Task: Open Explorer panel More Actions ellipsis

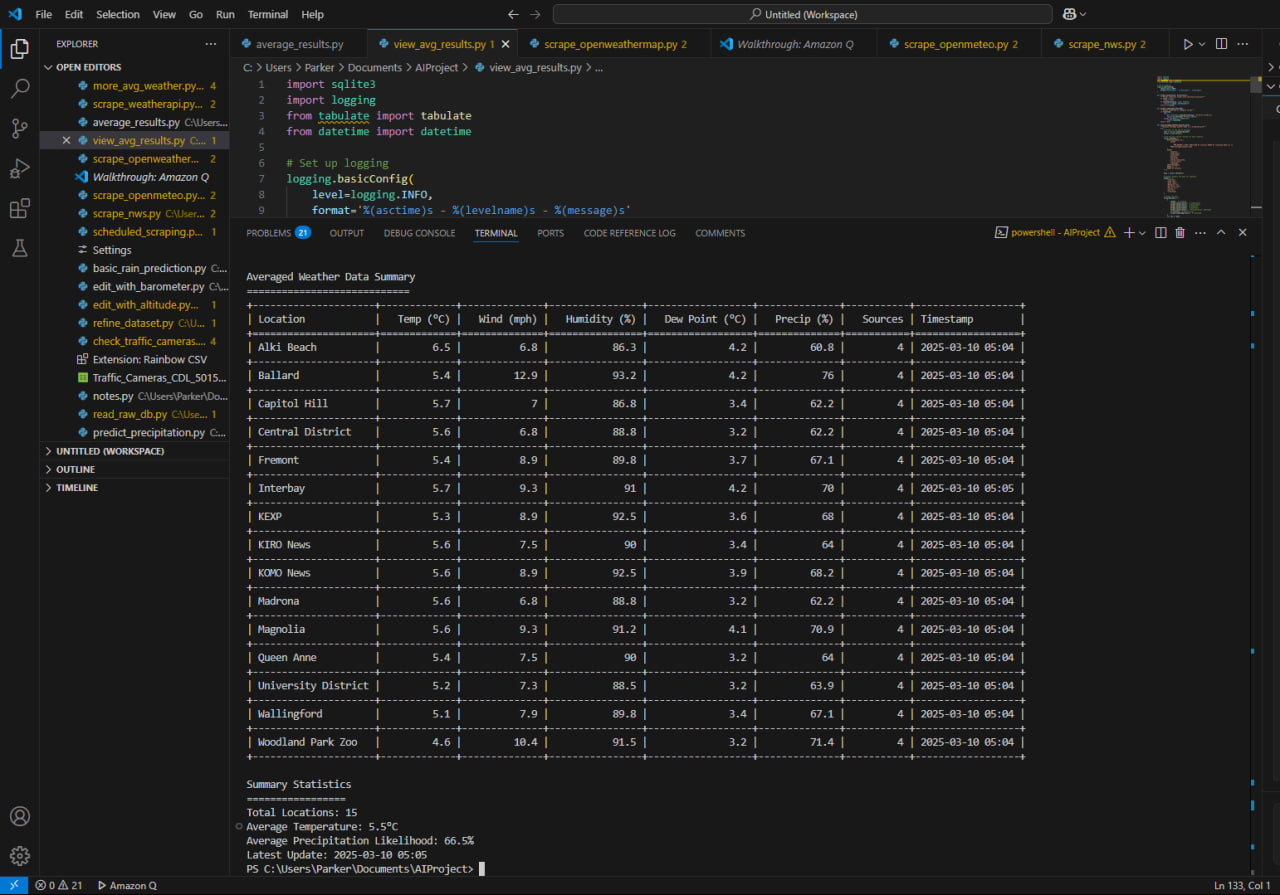Action: 210,44
